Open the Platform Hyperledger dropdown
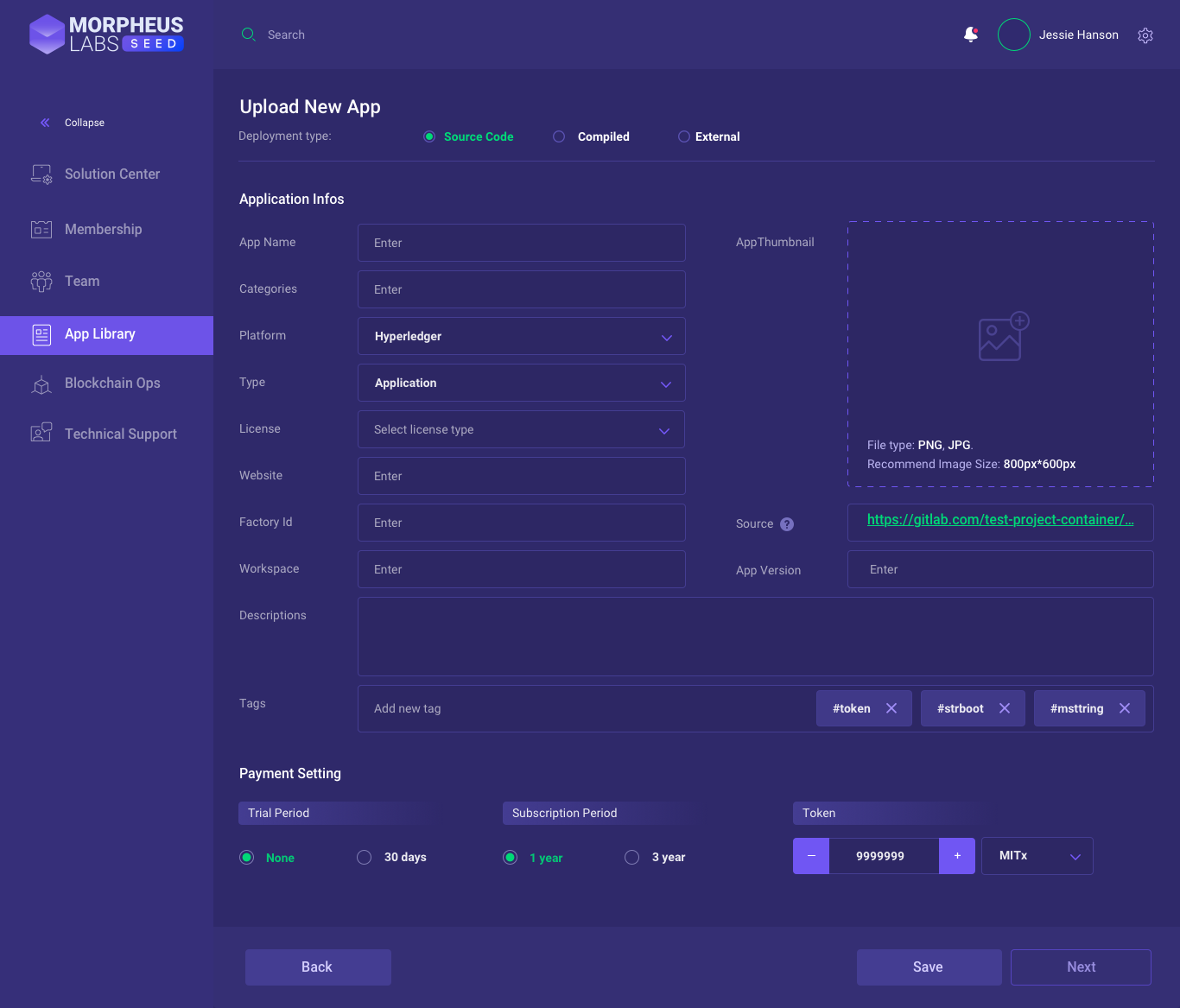This screenshot has height=1008, width=1180. [x=522, y=336]
